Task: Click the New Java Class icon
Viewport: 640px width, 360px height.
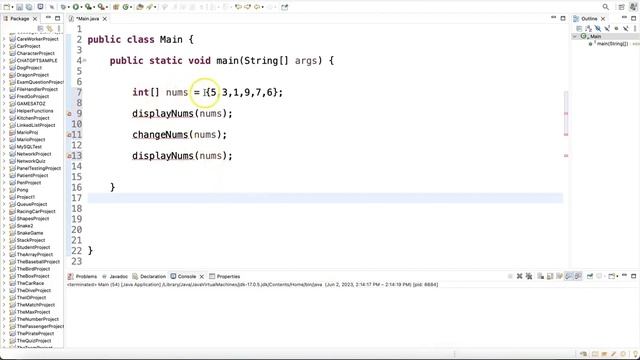Action: coord(126,7)
